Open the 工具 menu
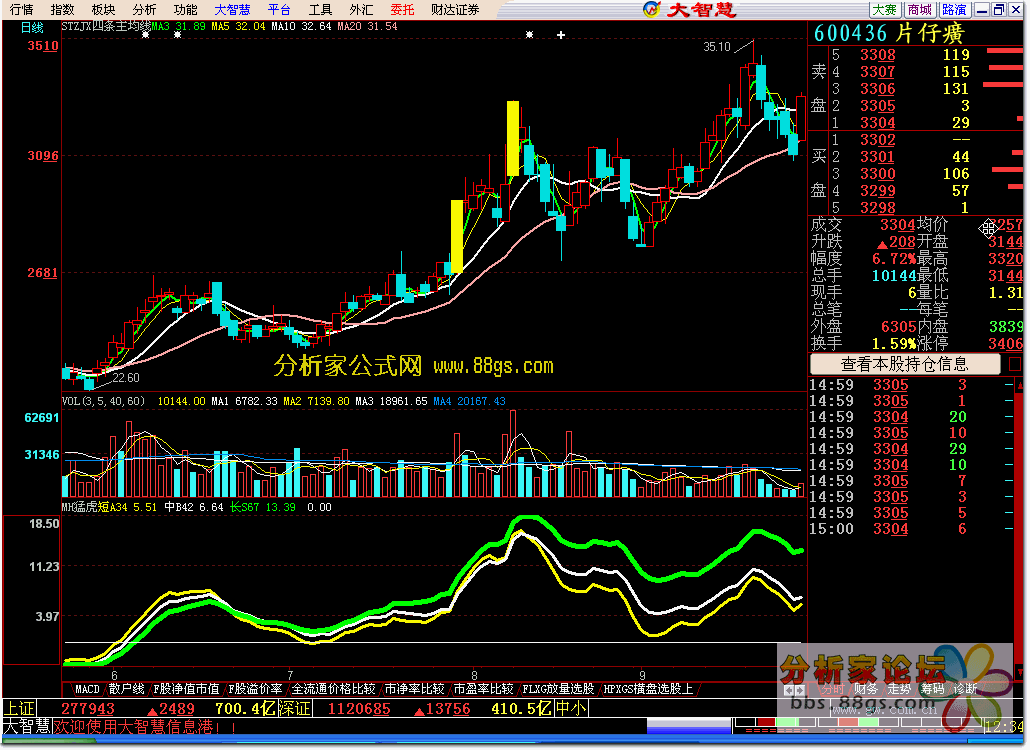The width and height of the screenshot is (1030, 750). [320, 9]
